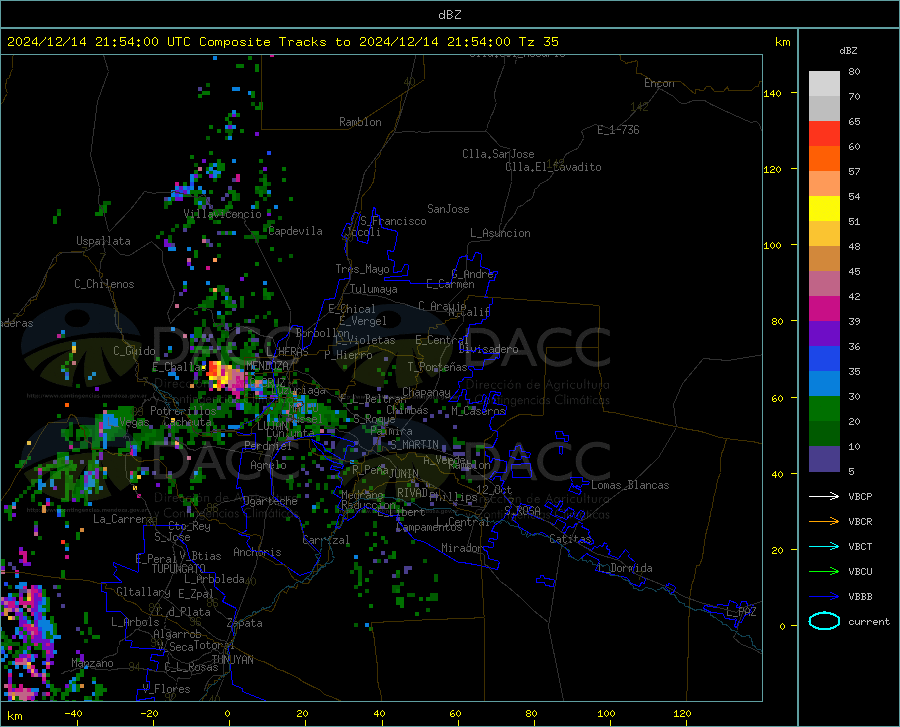Click the SanJose location label
This screenshot has height=727, width=900.
pos(448,209)
